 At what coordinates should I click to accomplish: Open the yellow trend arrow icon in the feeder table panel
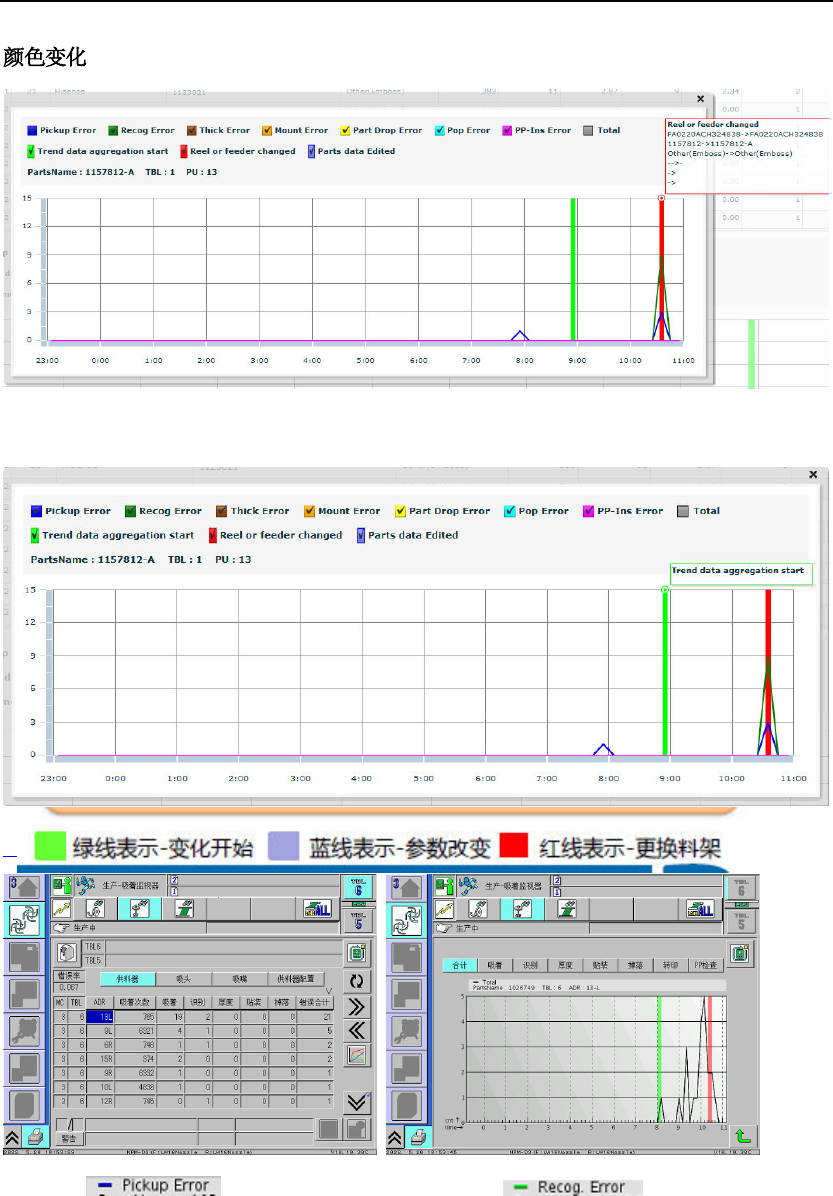point(62,908)
